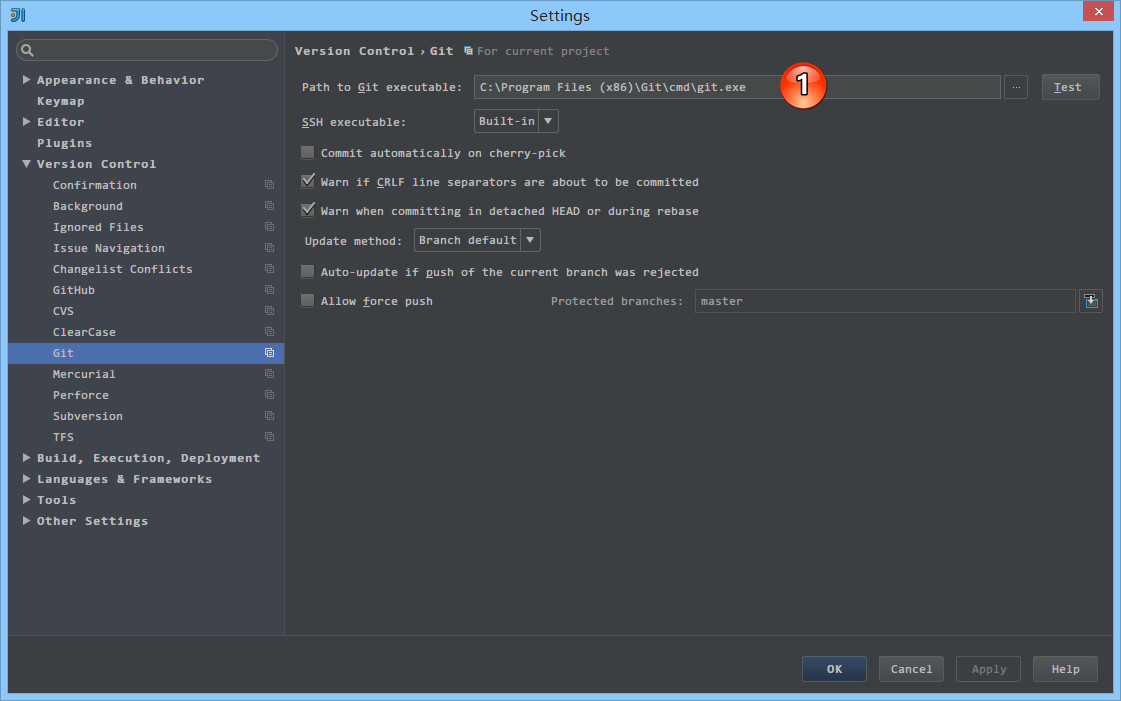Click the copy icon in the Git row
The width and height of the screenshot is (1121, 701).
pyautogui.click(x=269, y=353)
